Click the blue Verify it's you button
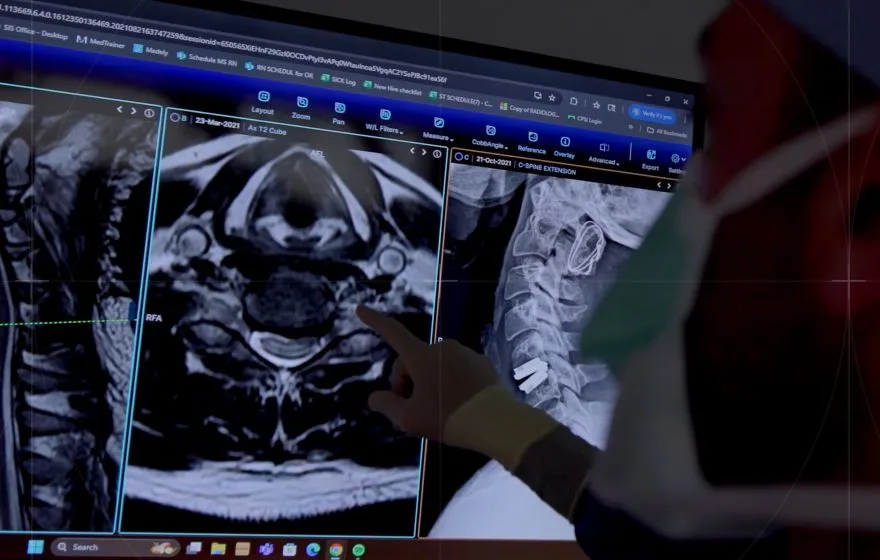Screen dimensions: 880x560 click(652, 114)
